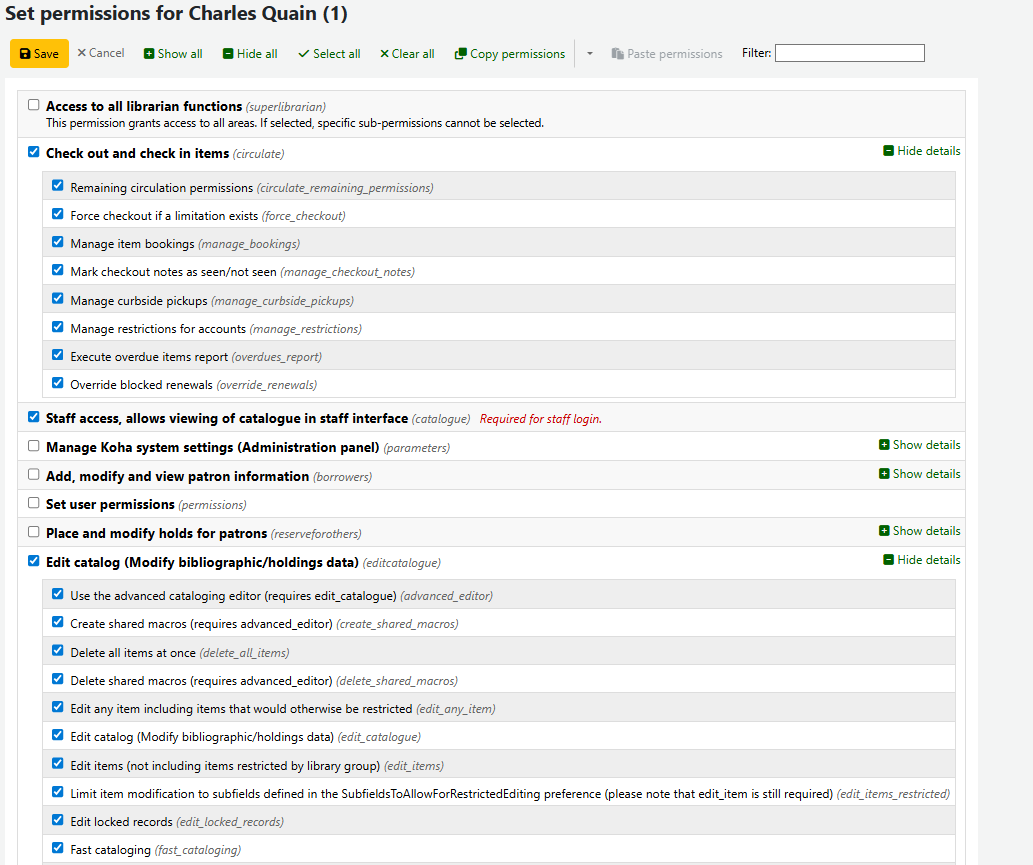Expand Show details for Administration panel parameters
Image resolution: width=1033 pixels, height=865 pixels.
(919, 445)
